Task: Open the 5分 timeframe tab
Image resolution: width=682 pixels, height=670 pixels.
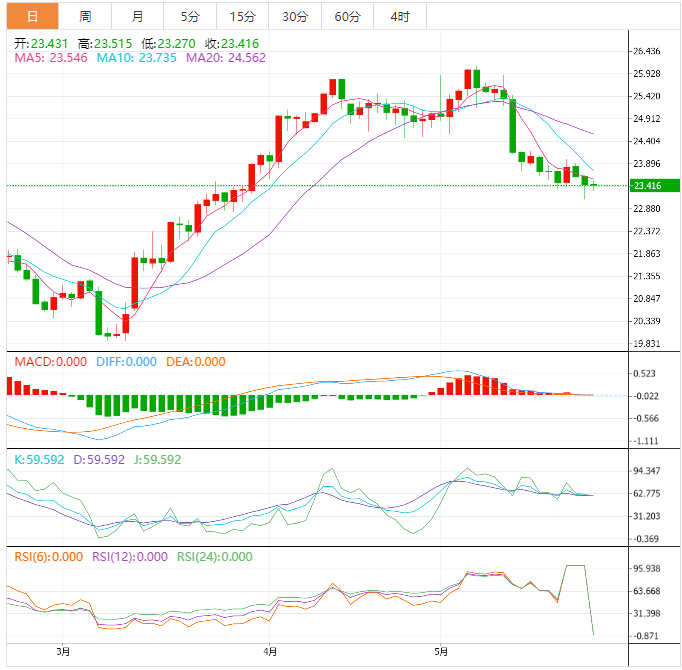Action: [x=190, y=17]
